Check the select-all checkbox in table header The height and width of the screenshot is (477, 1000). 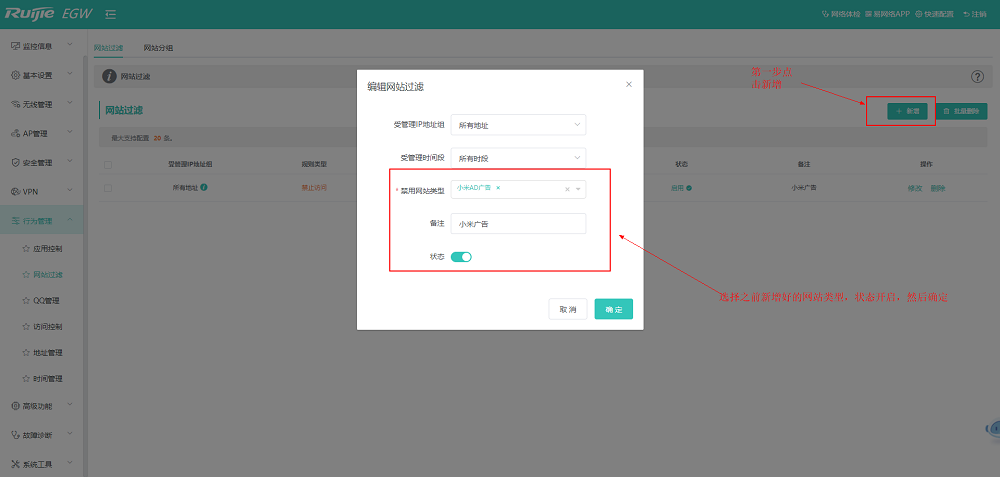click(108, 165)
